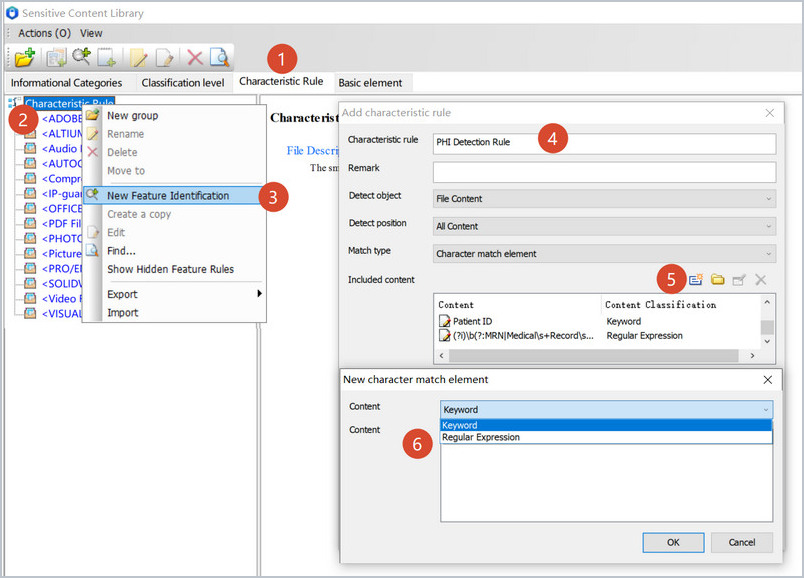Click the <Video tree node icon
804x578 pixels.
click(31, 298)
